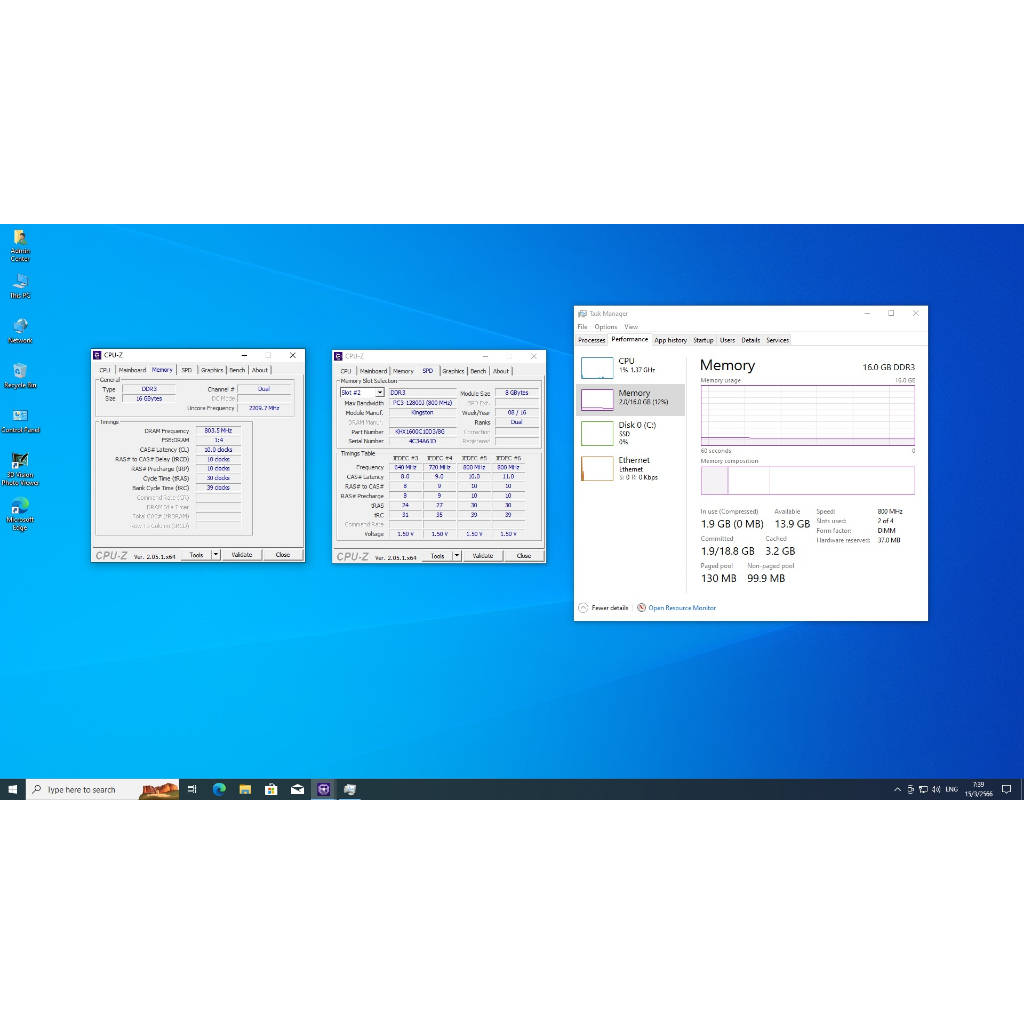Open the This PC desktop icon
1024x1024 pixels.
point(20,283)
